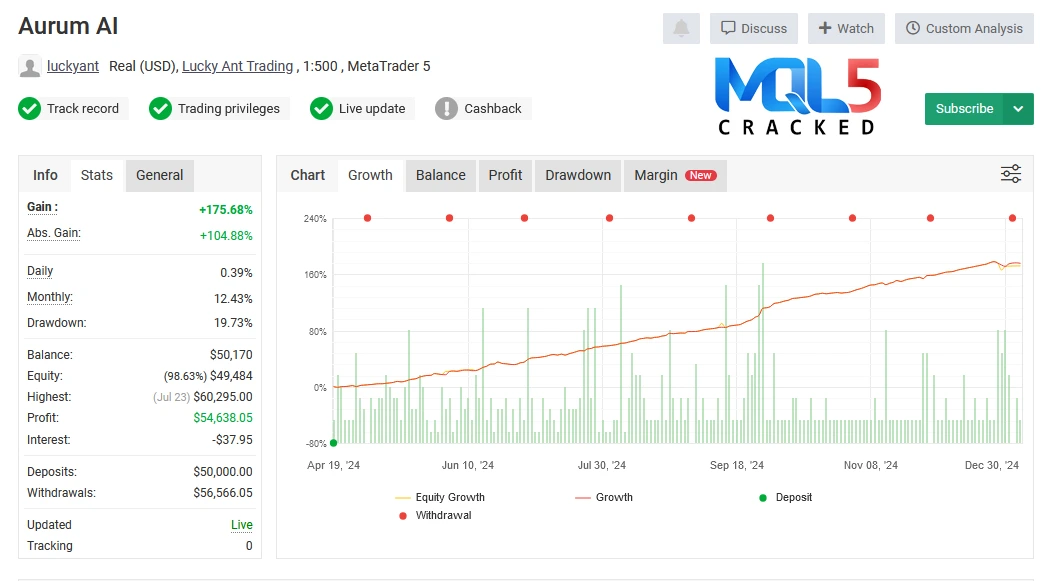Switch to the Balance chart tab

440,175
